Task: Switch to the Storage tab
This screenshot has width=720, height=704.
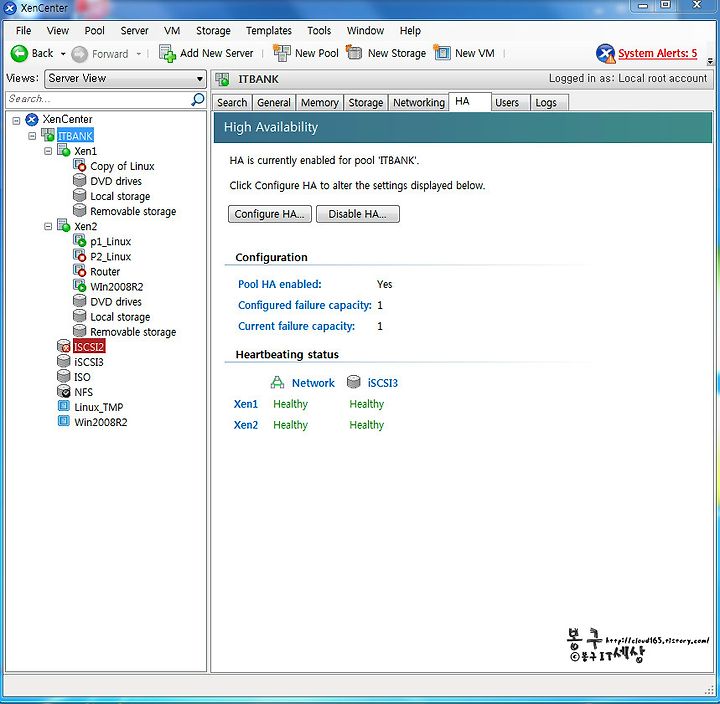Action: 366,102
